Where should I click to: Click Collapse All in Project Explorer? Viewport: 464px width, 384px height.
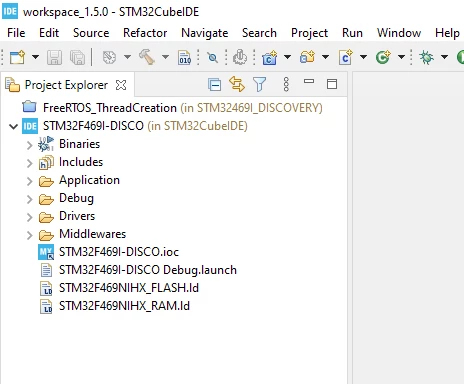[214, 85]
